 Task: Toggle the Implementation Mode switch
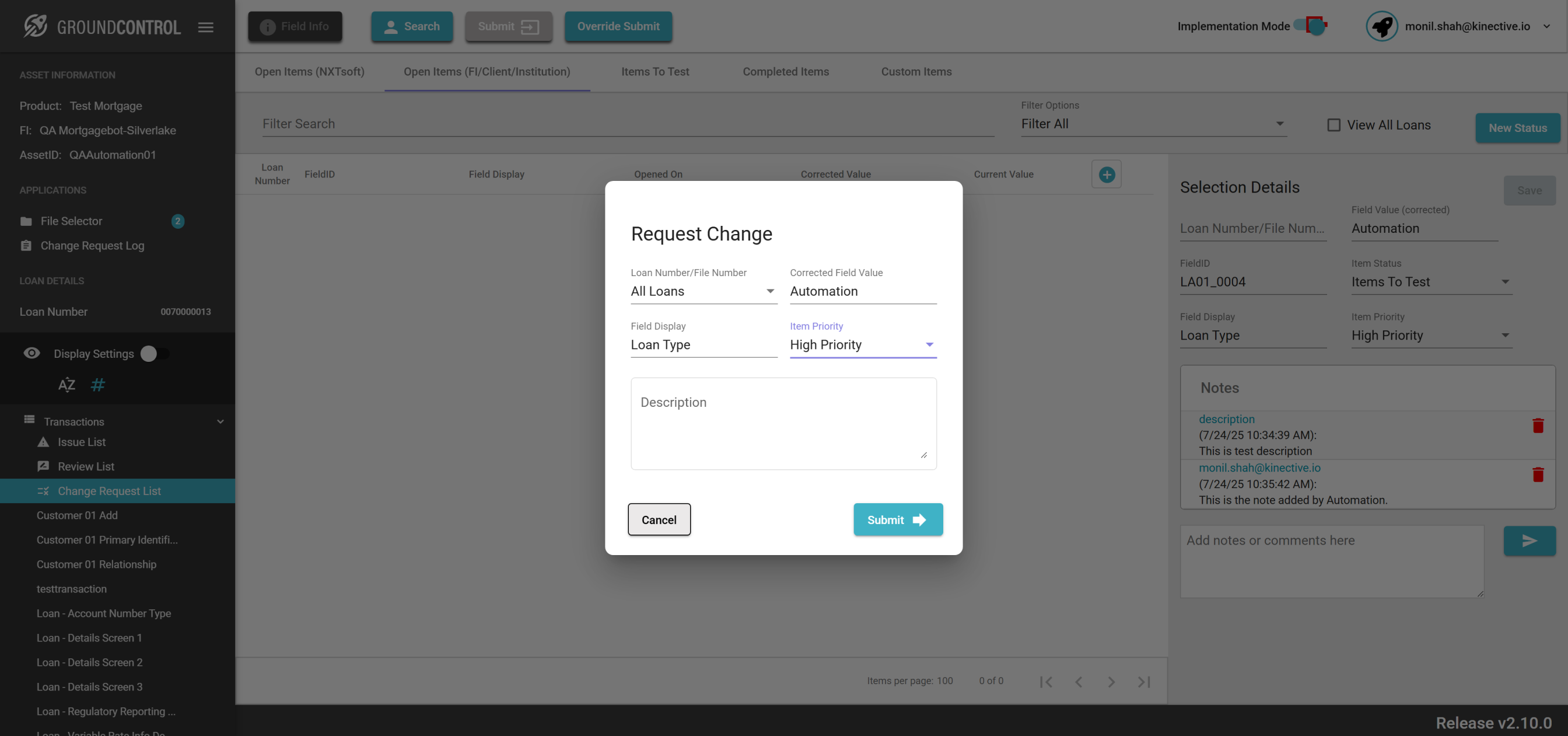(1311, 26)
